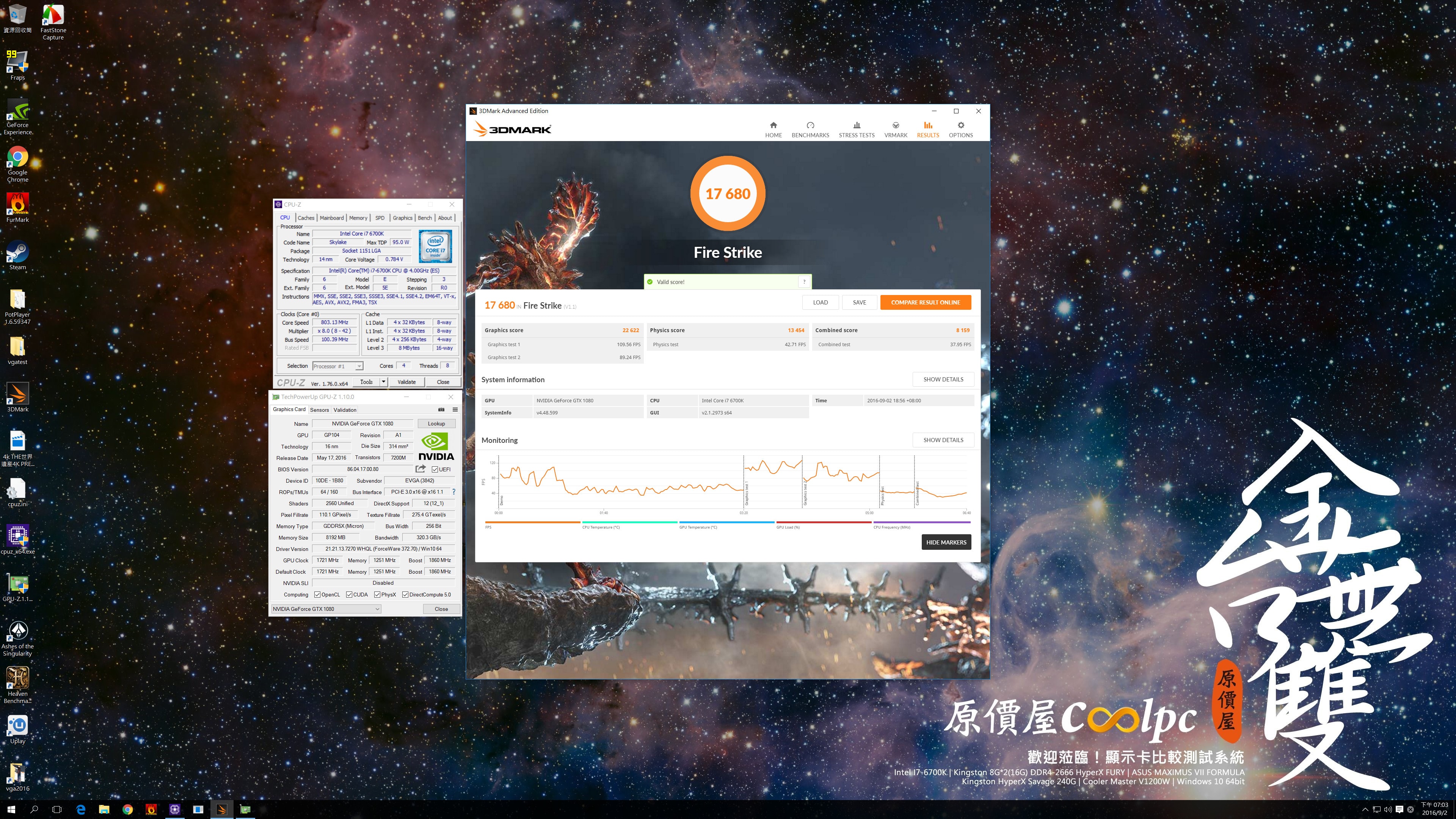Screen dimensions: 1456x819
Task: Switch to the Mainboard tab in CPU-Z
Action: (331, 218)
